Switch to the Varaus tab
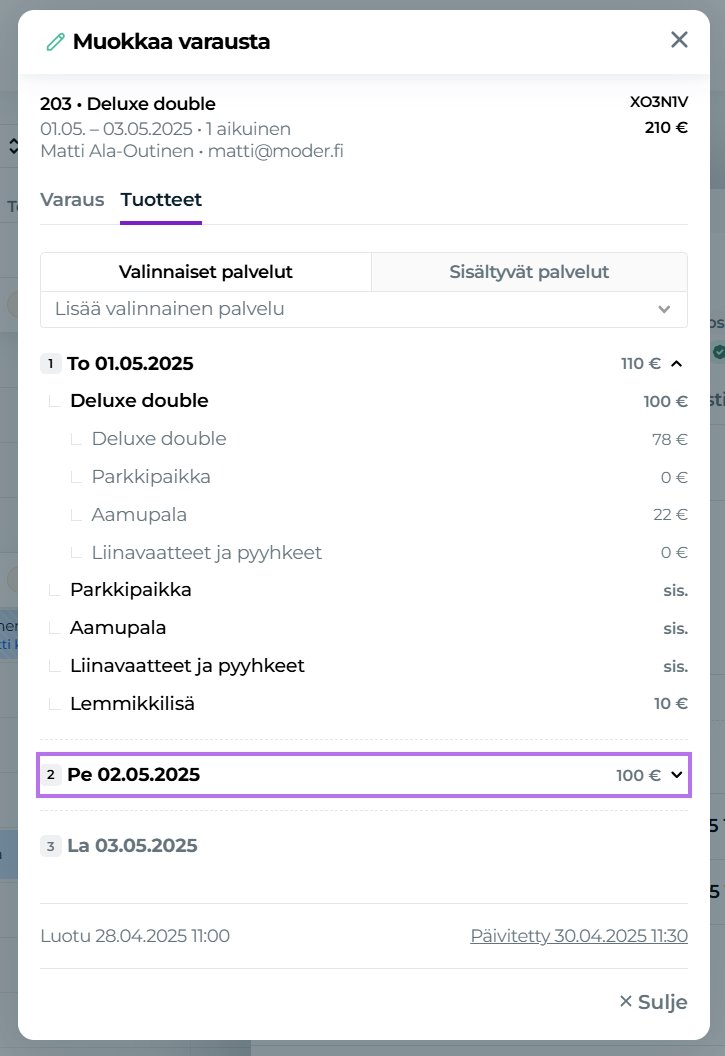 pyautogui.click(x=72, y=199)
